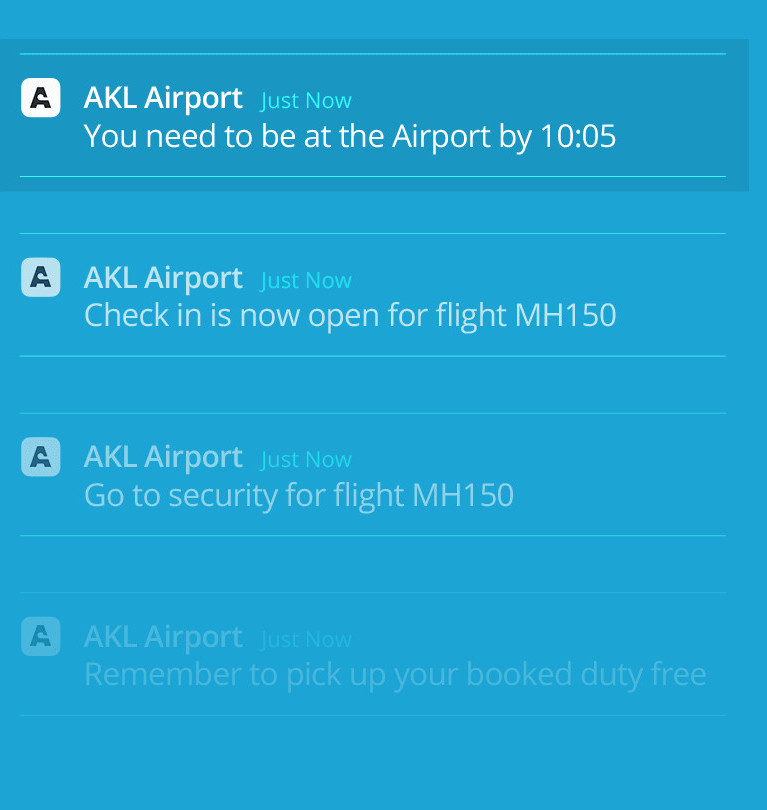Click the "Just Now" timestamp on the security notification
This screenshot has width=767, height=810.
[x=306, y=460]
